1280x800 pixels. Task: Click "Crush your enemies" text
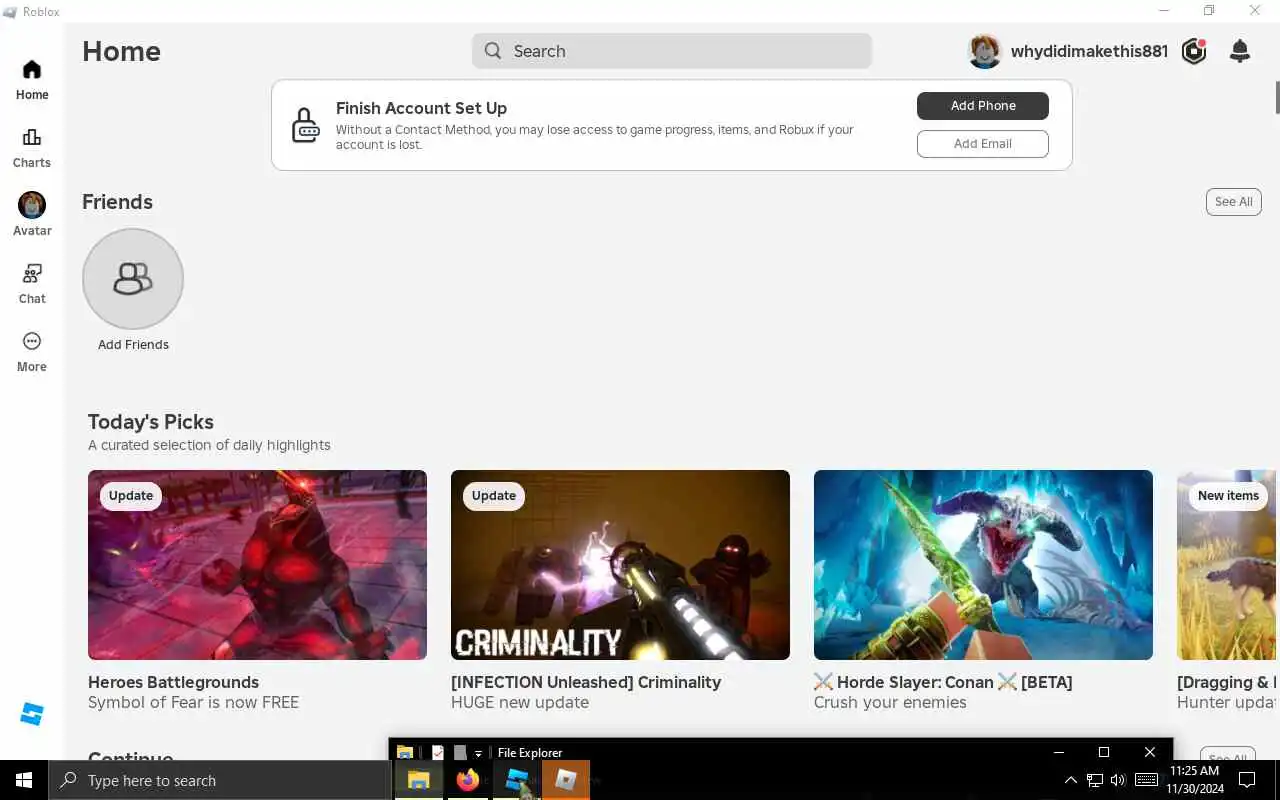coord(890,703)
